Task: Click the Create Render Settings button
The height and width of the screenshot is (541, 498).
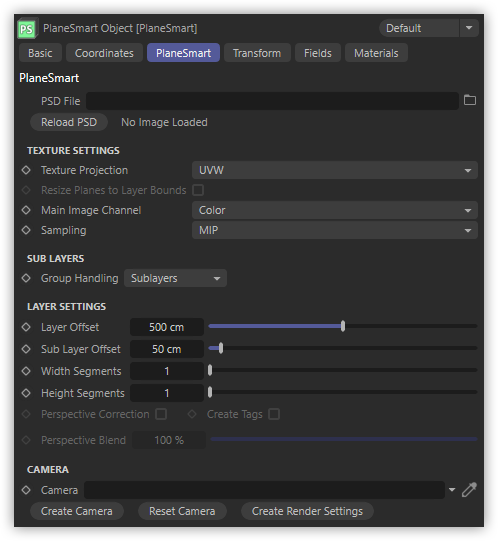Action: click(307, 511)
